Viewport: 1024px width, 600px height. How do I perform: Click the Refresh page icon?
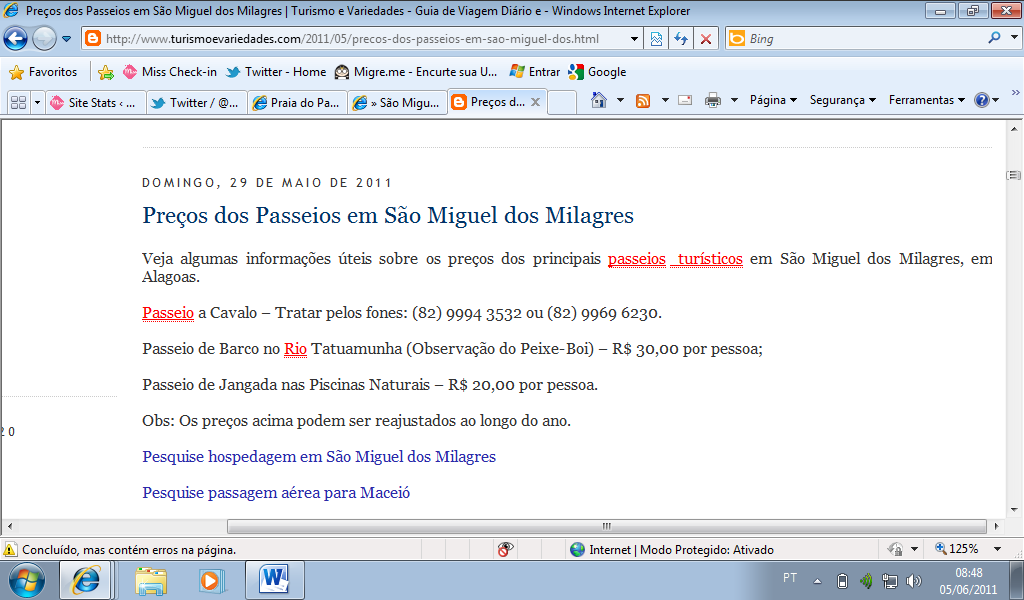(681, 39)
